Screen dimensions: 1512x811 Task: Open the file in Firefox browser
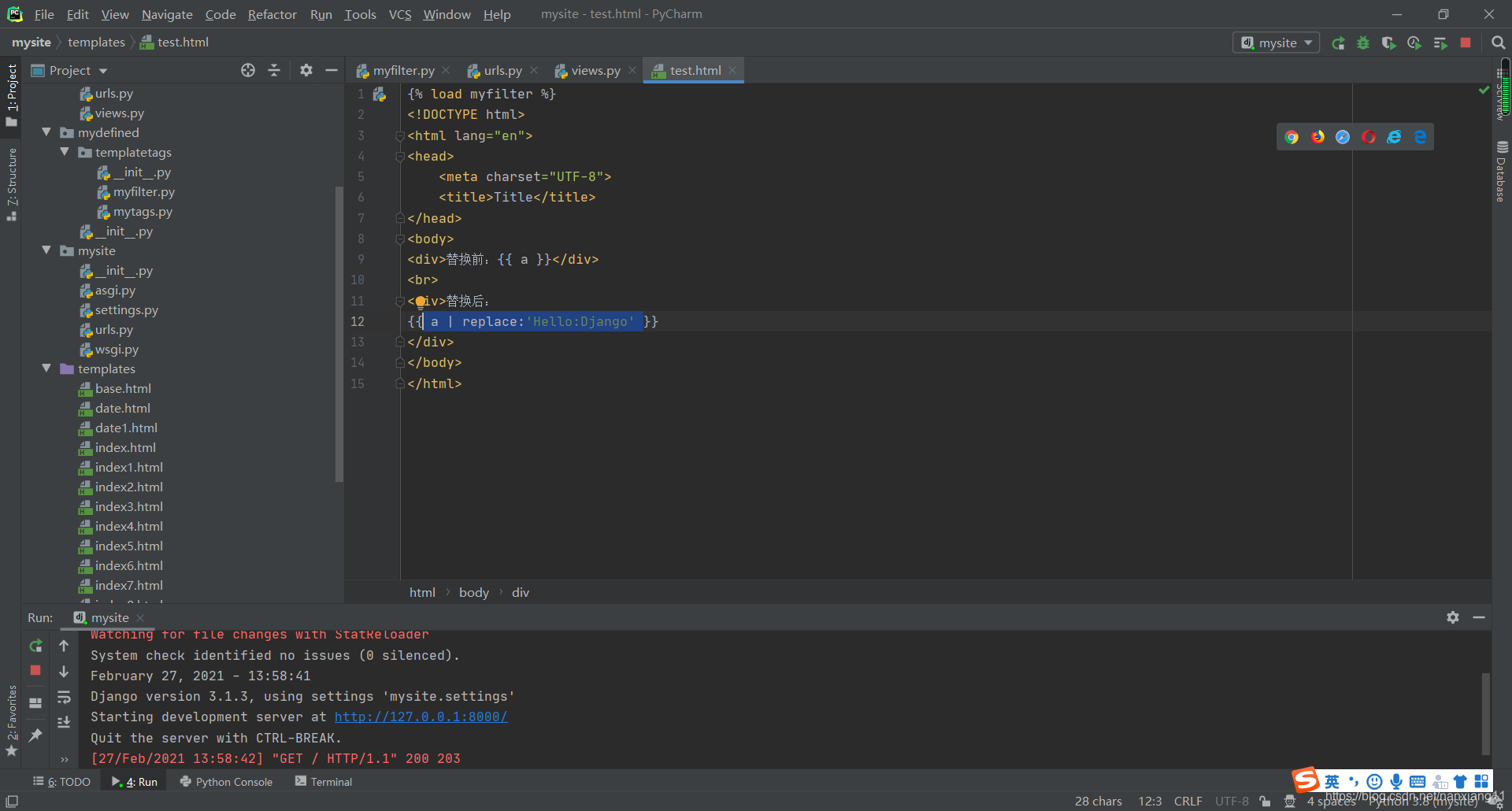[1317, 137]
